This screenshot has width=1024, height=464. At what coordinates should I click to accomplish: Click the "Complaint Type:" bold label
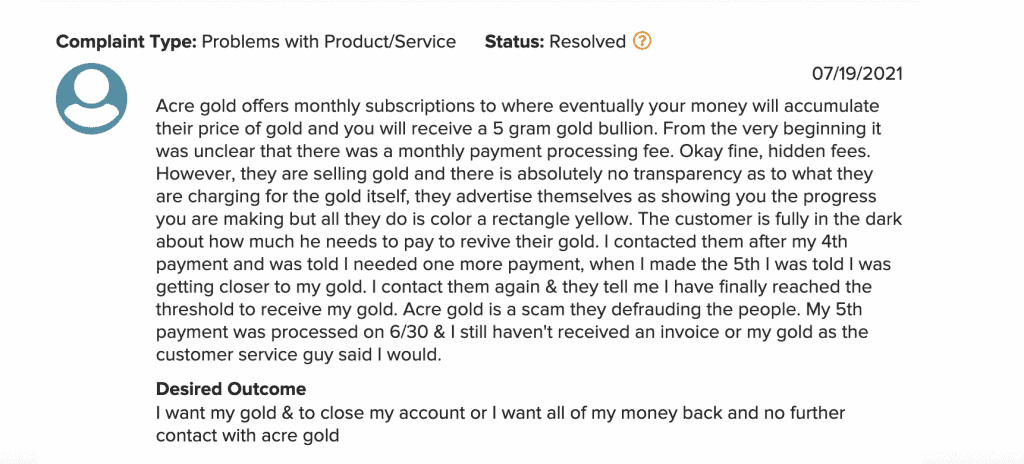(x=126, y=42)
